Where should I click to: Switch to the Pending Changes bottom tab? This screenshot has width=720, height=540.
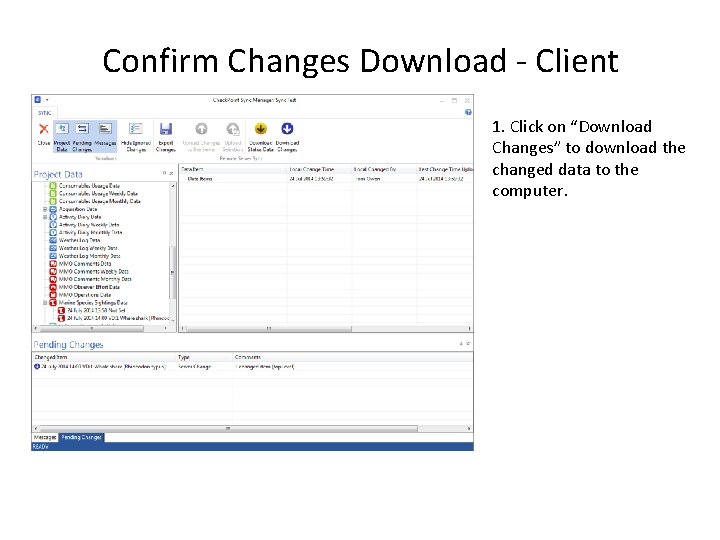pos(81,437)
